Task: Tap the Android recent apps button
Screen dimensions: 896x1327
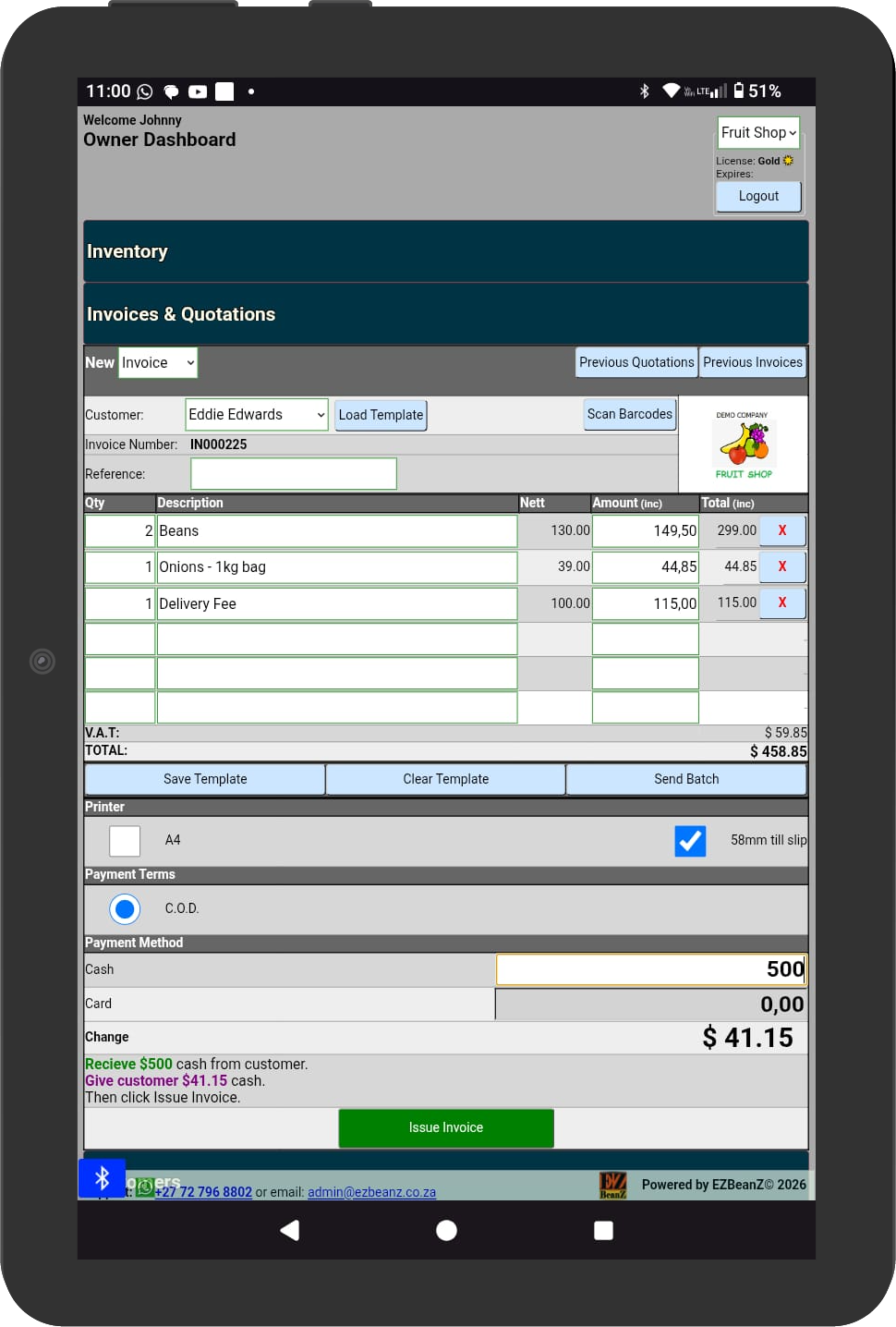Action: coord(603,1230)
